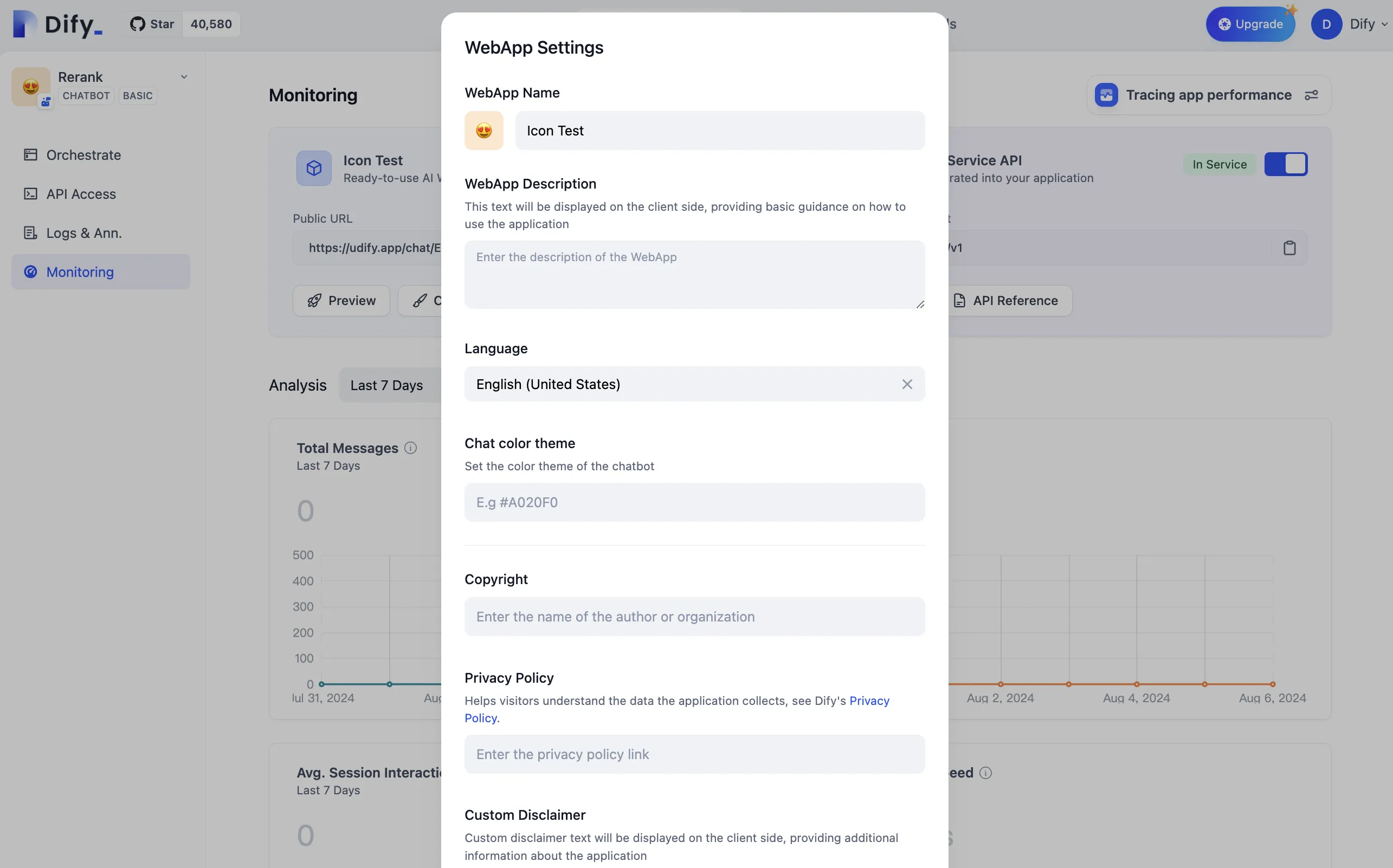Click the Upgrade button
This screenshot has width=1393, height=868.
coord(1250,24)
